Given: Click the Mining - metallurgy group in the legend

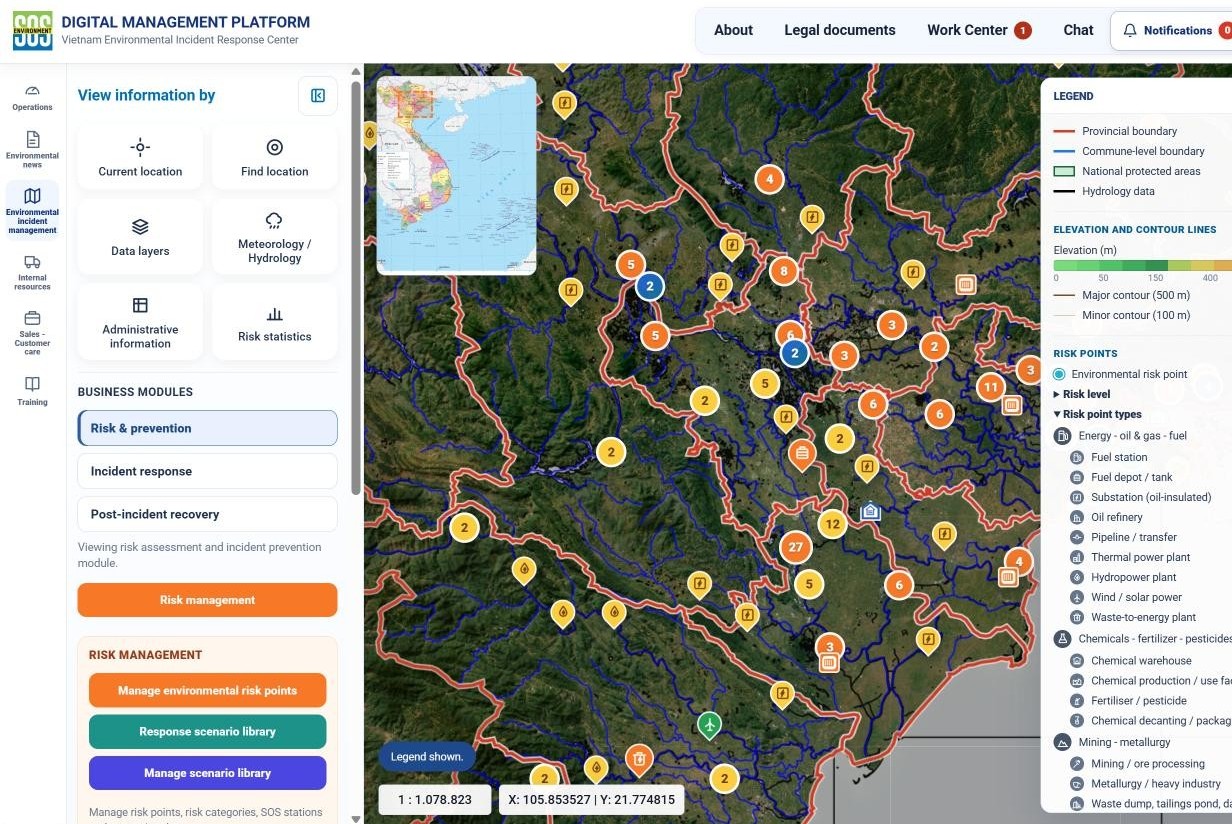Looking at the screenshot, I should [1112, 742].
